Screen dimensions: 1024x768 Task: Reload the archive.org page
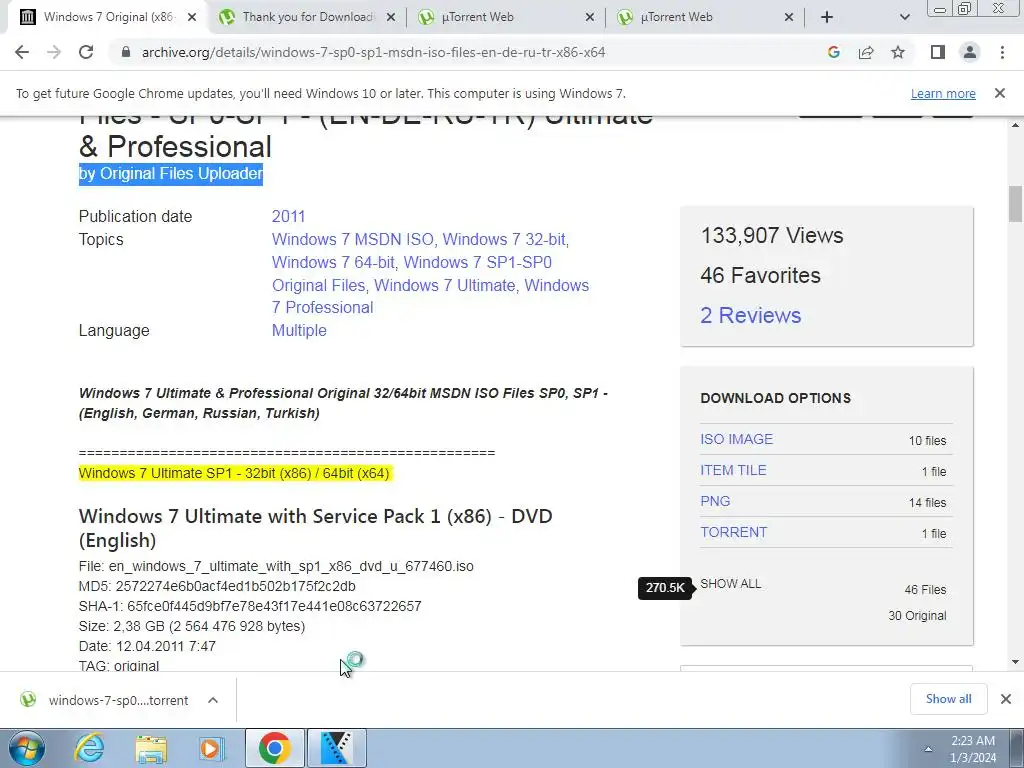click(86, 52)
